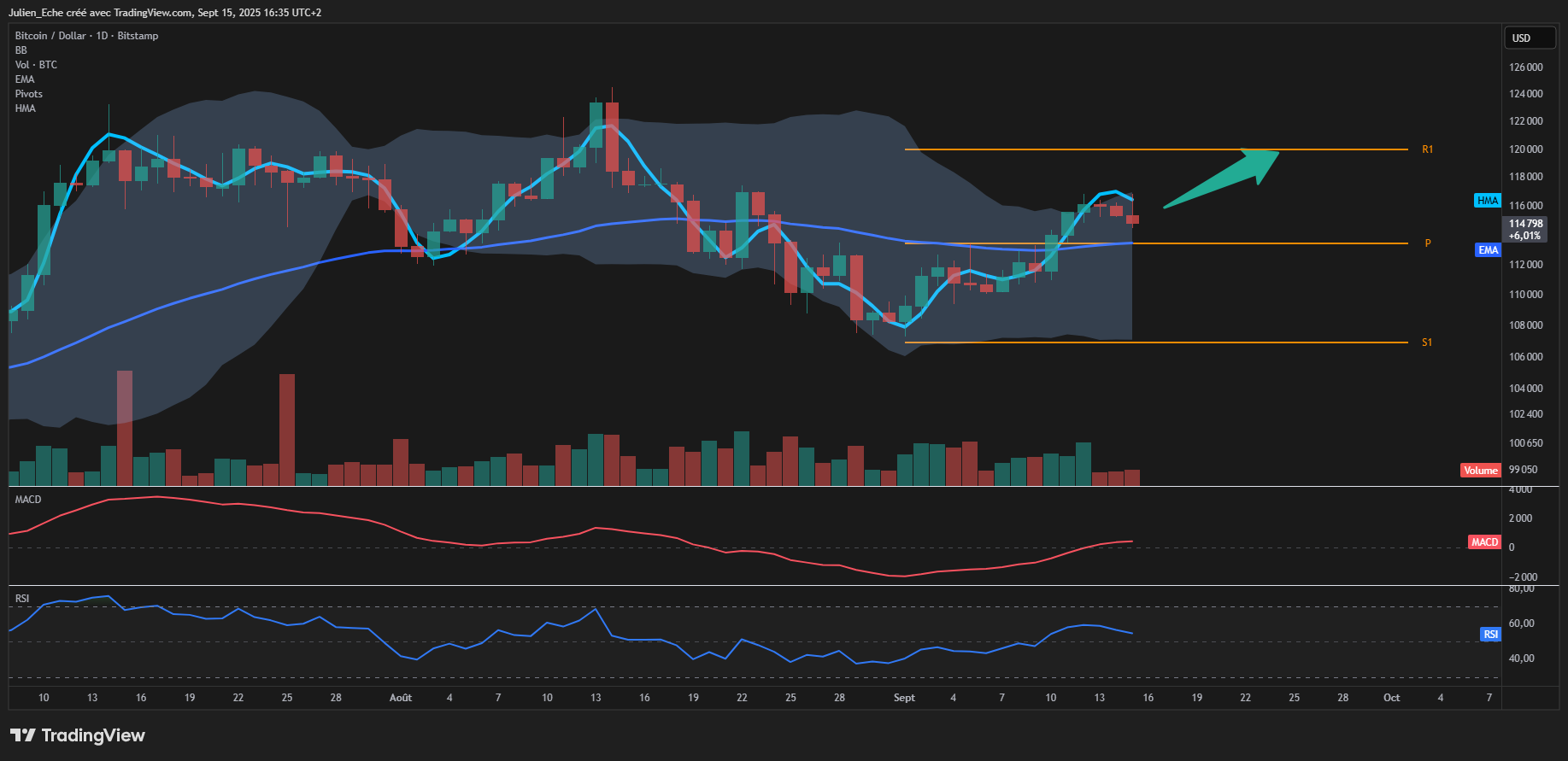Click the 120 000 price scale value
Viewport: 1568px width, 761px height.
click(x=1526, y=149)
